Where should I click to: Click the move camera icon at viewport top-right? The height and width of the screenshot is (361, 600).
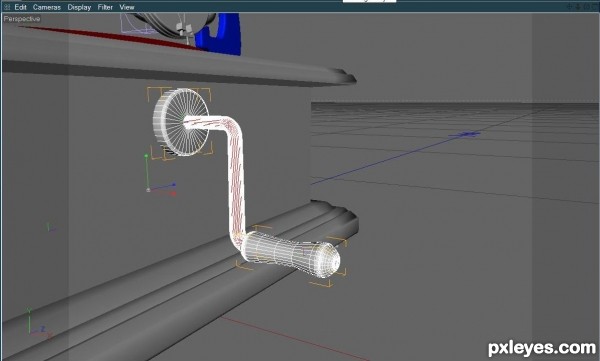[569, 7]
